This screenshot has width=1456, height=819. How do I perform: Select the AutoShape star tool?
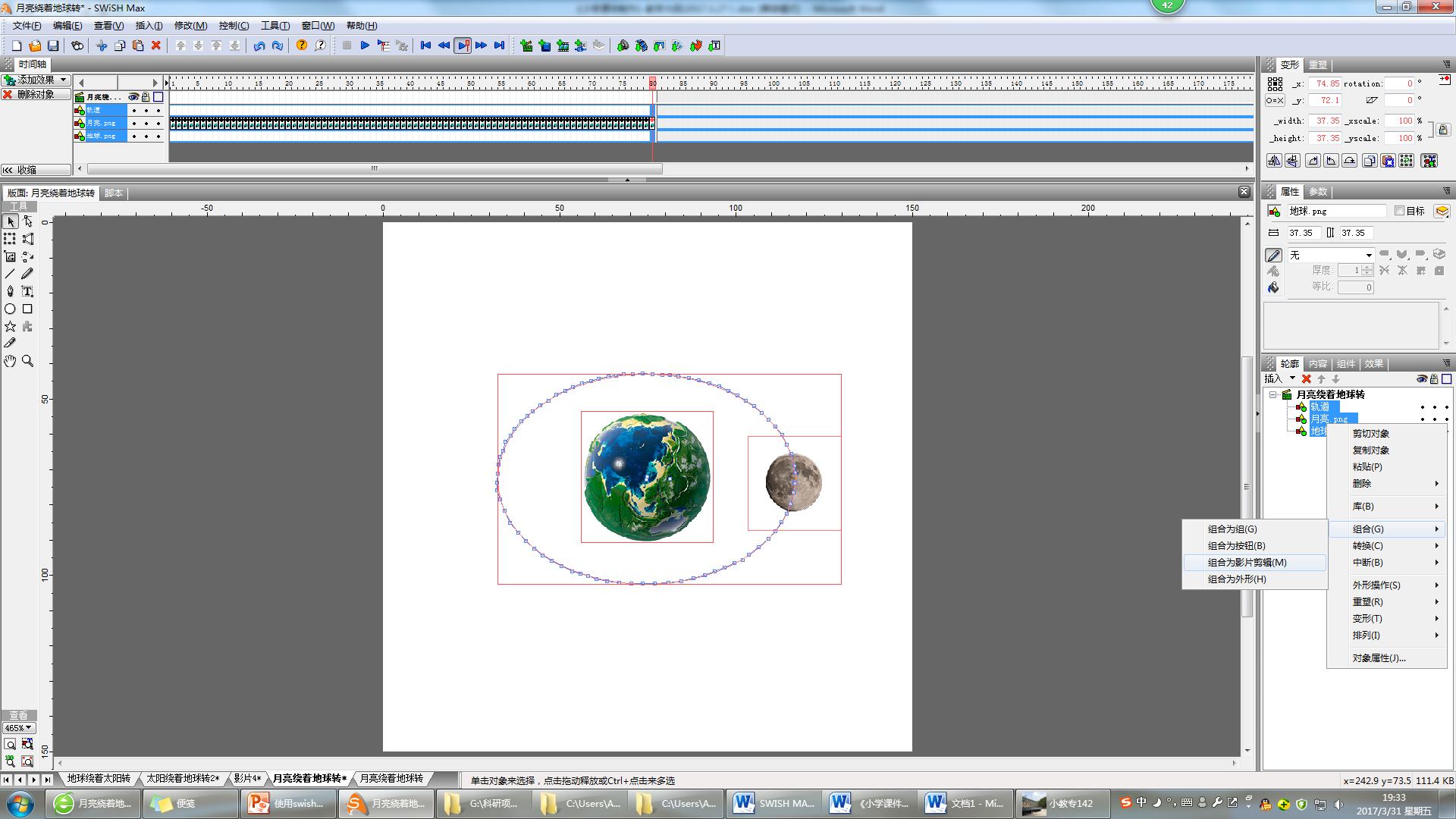11,326
